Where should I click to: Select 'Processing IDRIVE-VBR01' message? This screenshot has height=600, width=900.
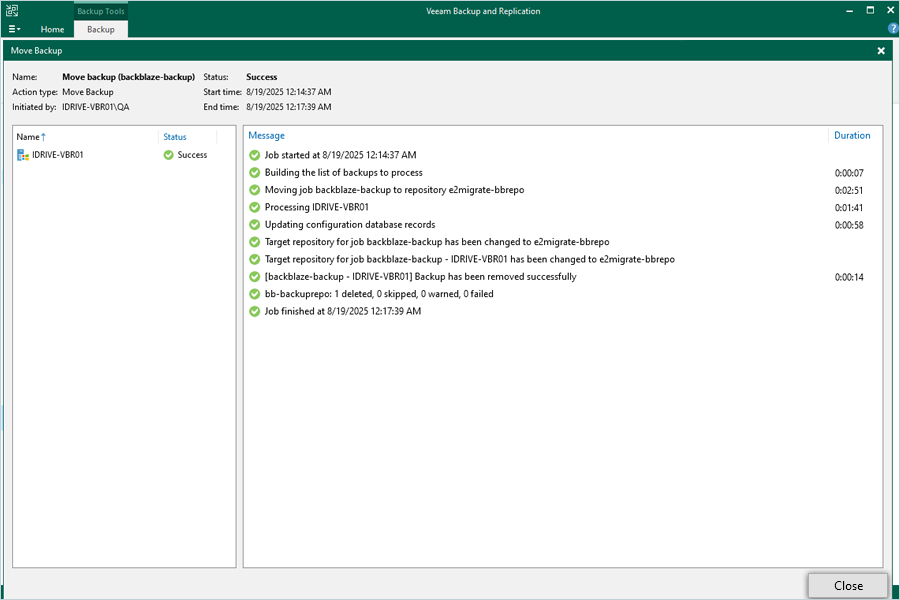tap(317, 207)
